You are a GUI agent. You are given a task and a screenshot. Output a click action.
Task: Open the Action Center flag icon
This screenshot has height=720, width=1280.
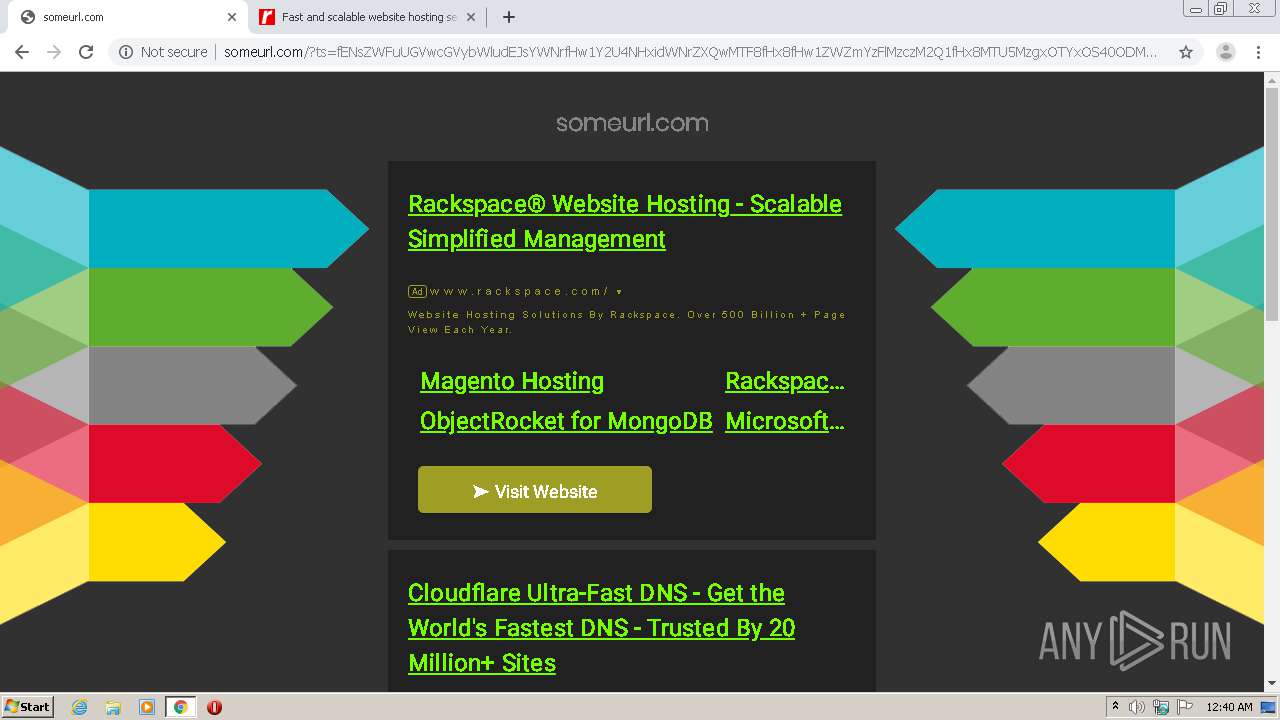[x=1185, y=707]
